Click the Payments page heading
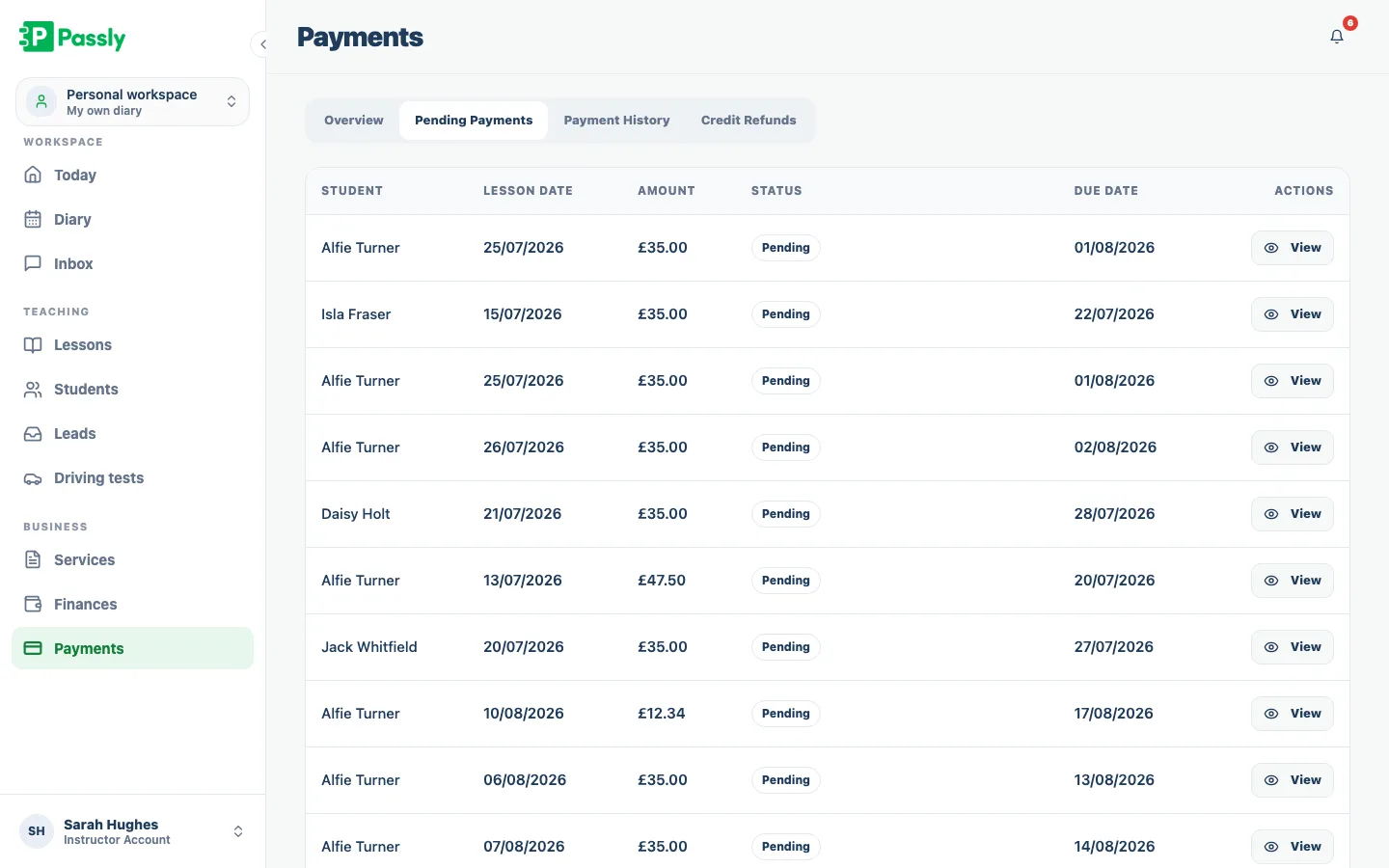 point(360,37)
